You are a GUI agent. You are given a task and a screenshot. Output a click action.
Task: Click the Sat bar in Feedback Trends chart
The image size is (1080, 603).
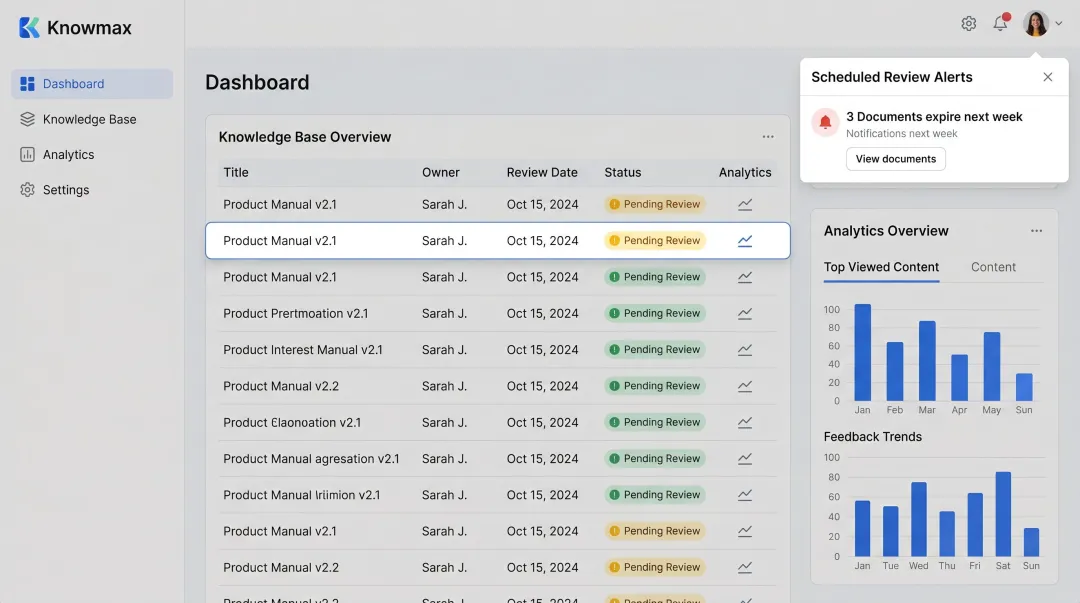1003,514
